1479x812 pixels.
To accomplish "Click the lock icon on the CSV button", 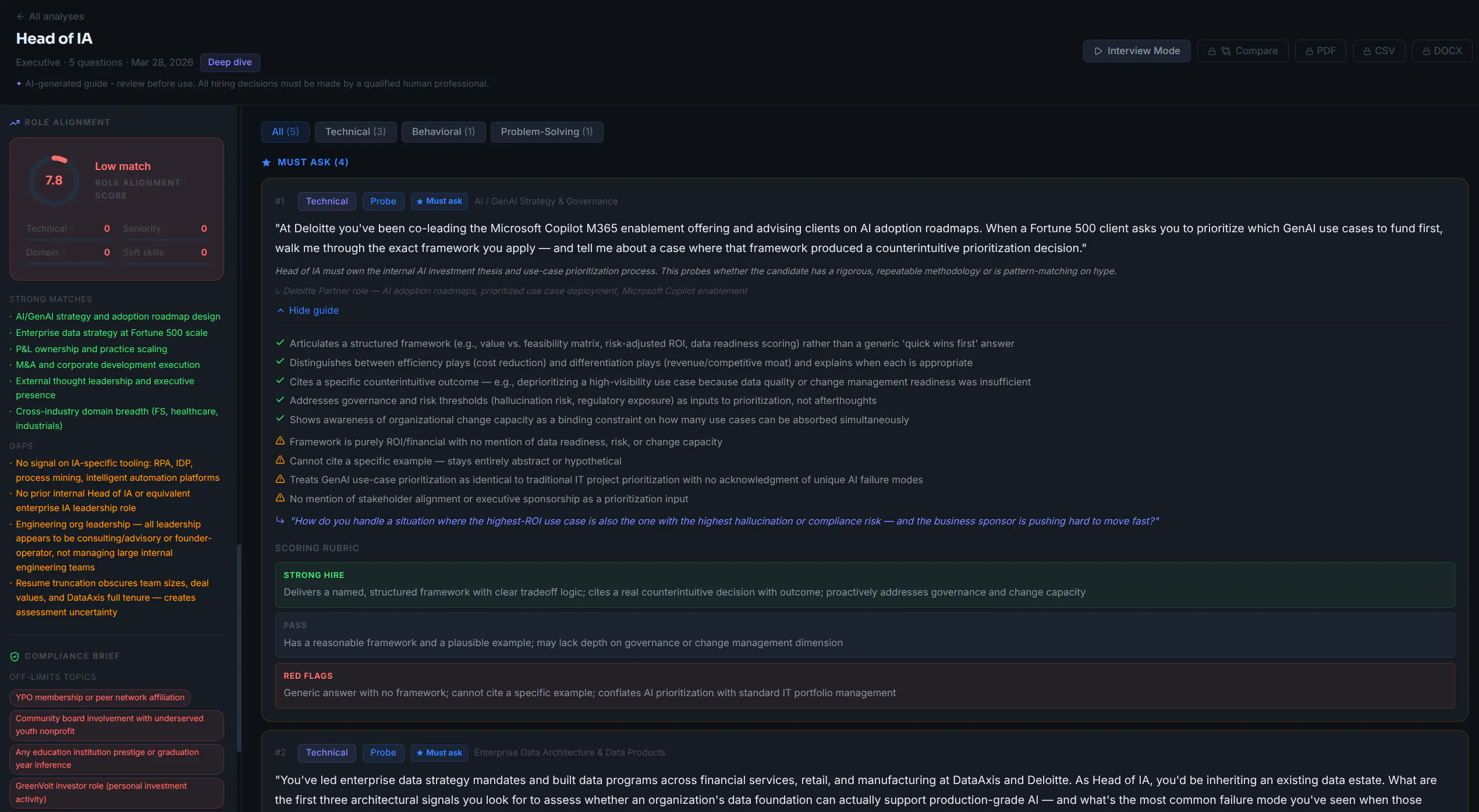I will [x=1367, y=51].
